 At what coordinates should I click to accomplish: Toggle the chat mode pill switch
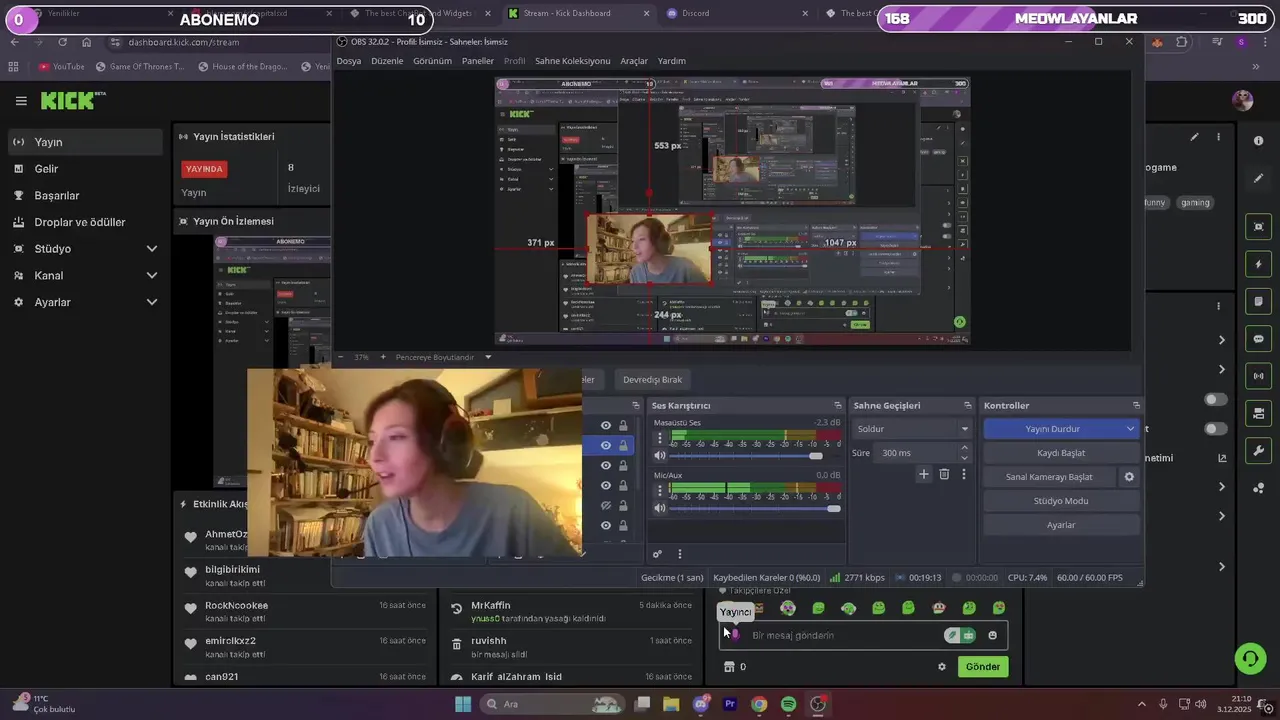click(x=960, y=635)
